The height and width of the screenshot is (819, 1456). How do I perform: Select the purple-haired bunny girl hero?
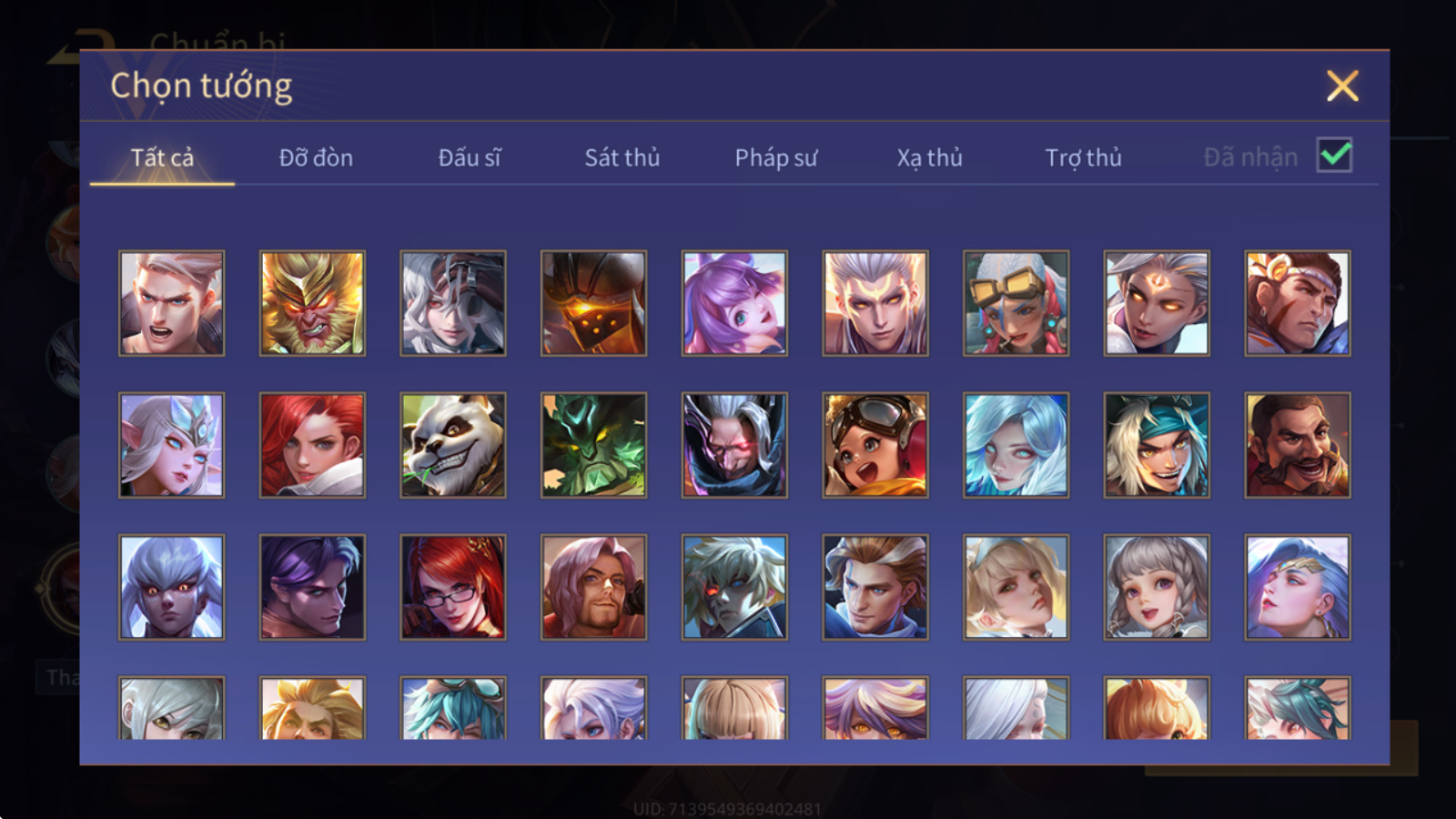click(734, 303)
